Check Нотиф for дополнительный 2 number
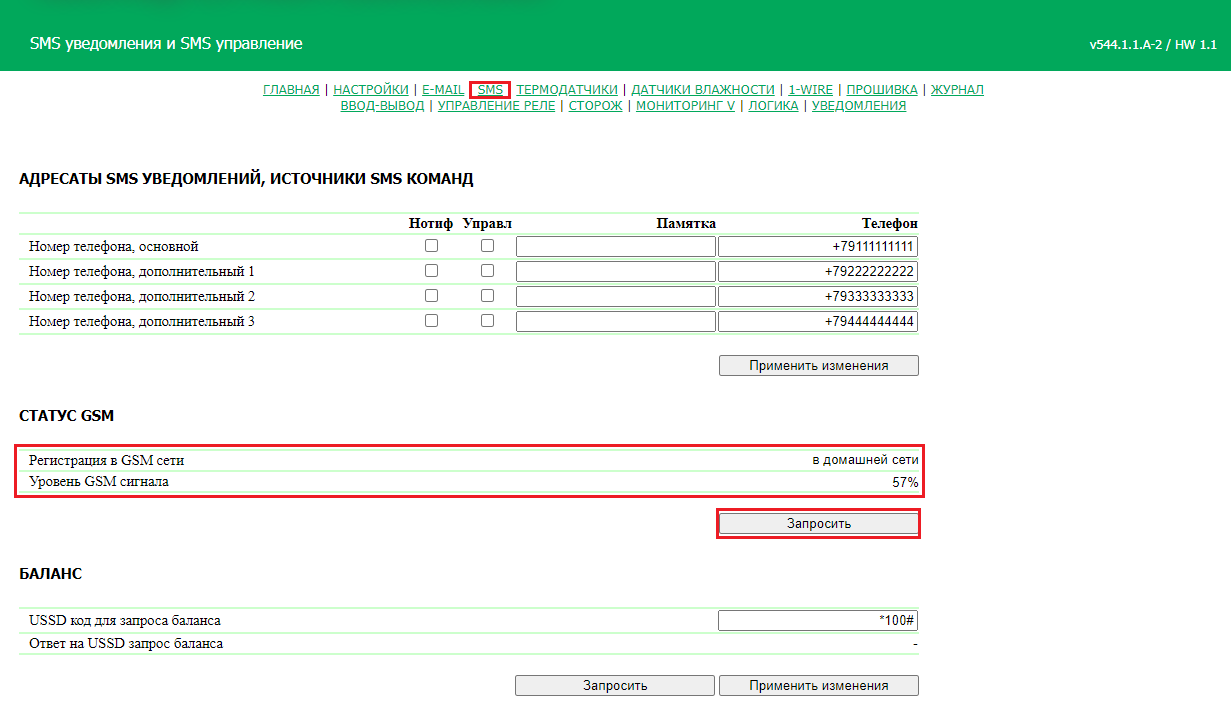1231x716 pixels. point(431,296)
